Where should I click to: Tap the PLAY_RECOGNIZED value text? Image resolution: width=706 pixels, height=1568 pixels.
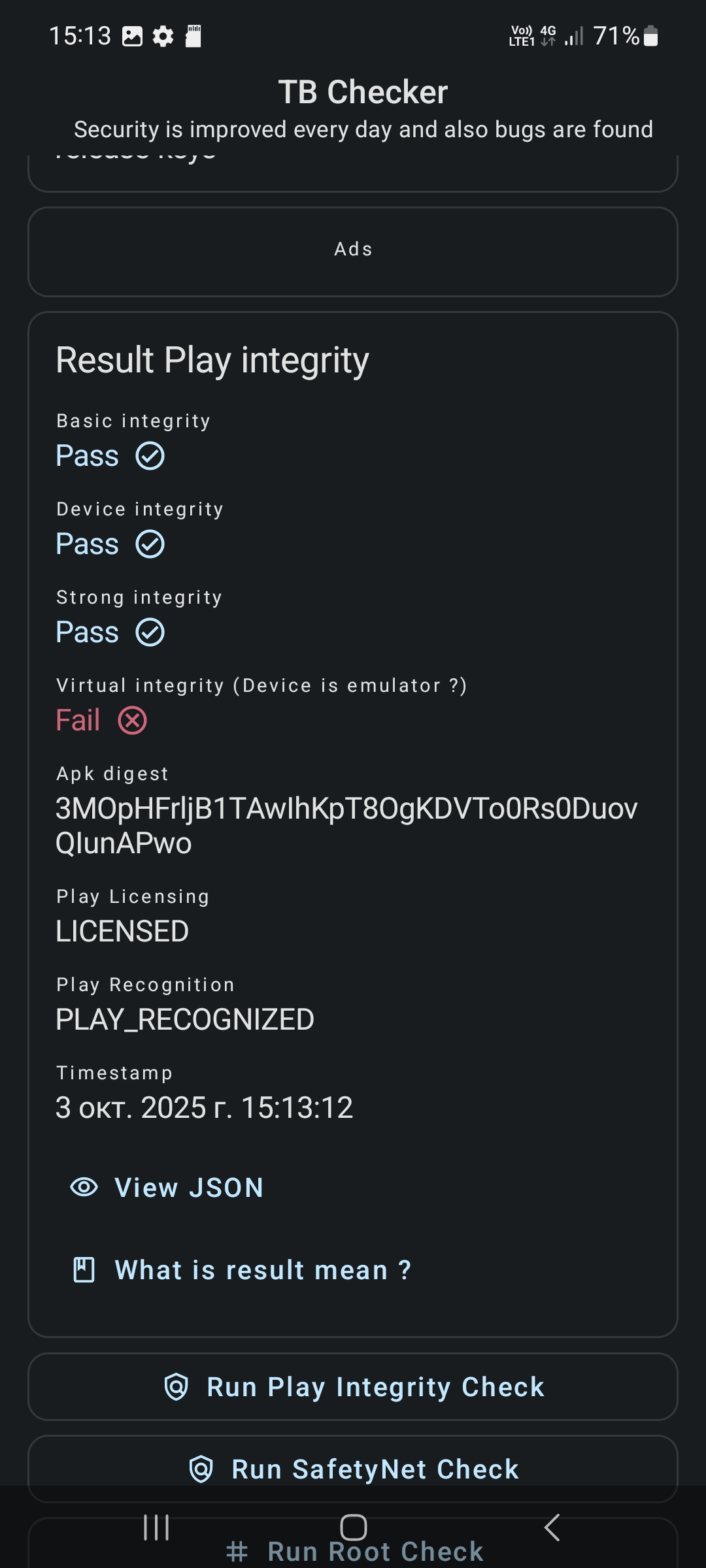[185, 1019]
